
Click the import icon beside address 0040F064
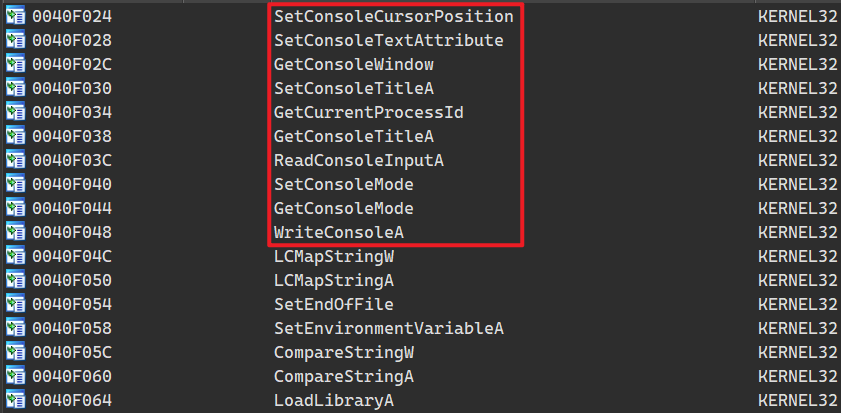[x=15, y=401]
